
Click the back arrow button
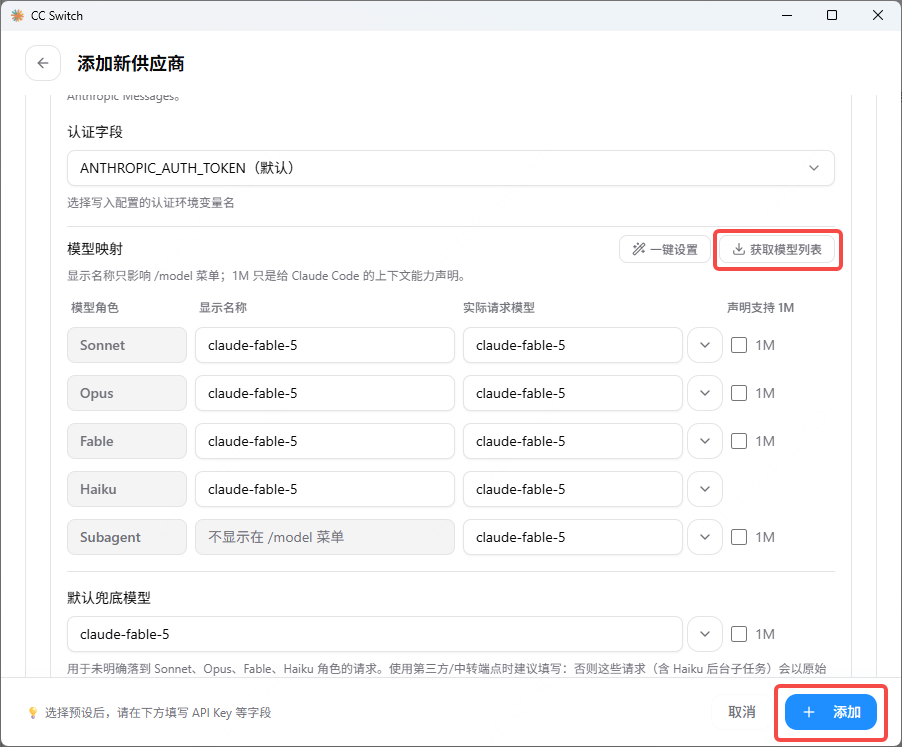coord(43,63)
